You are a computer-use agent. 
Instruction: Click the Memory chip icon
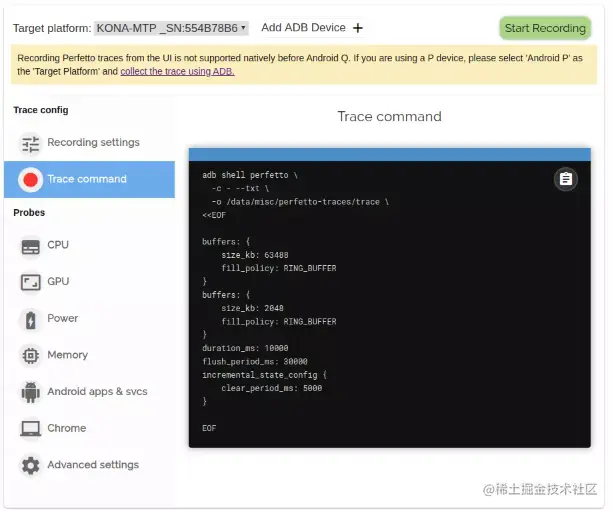click(30, 356)
